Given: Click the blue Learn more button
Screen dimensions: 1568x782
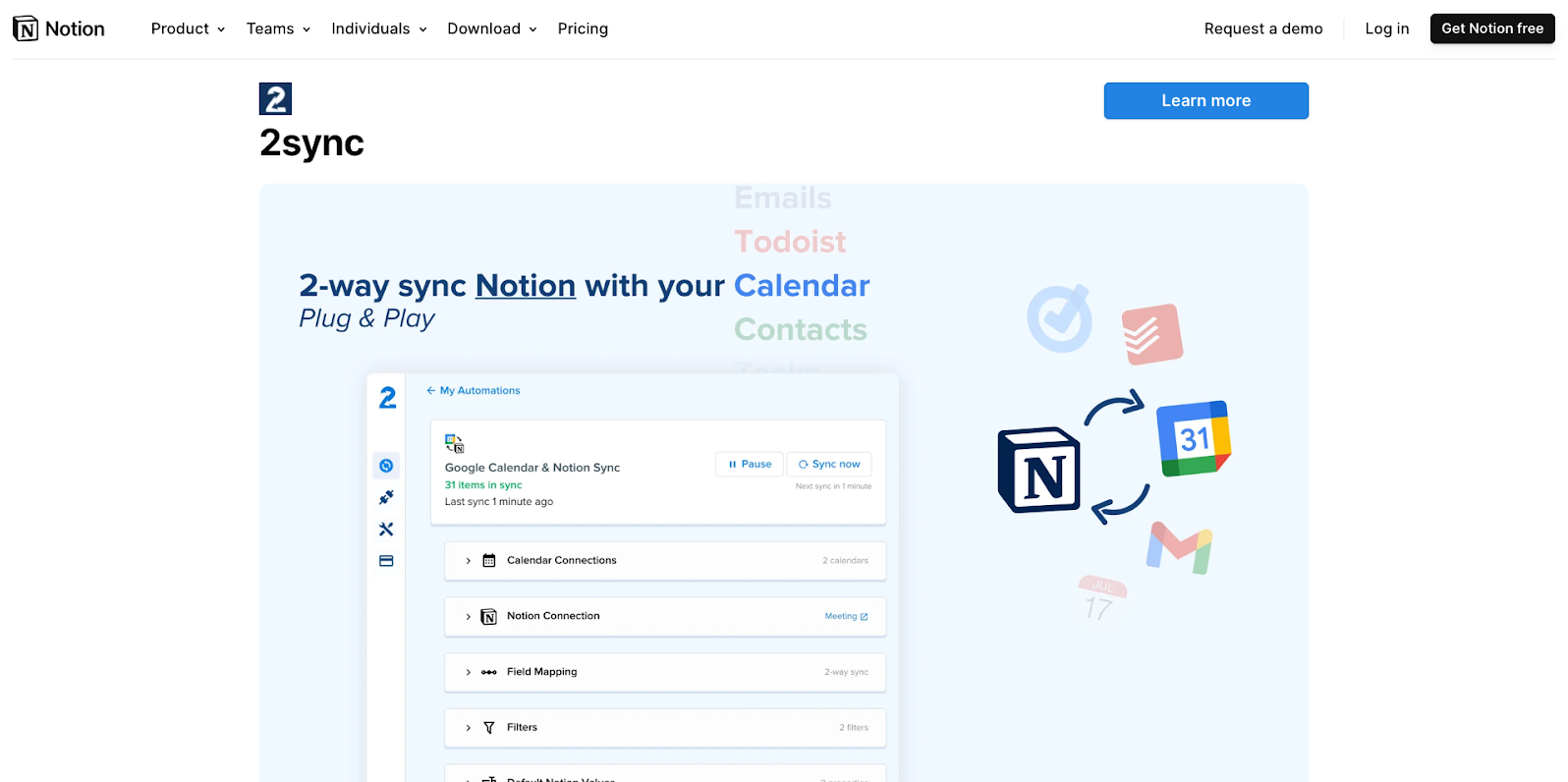Looking at the screenshot, I should pyautogui.click(x=1206, y=101).
